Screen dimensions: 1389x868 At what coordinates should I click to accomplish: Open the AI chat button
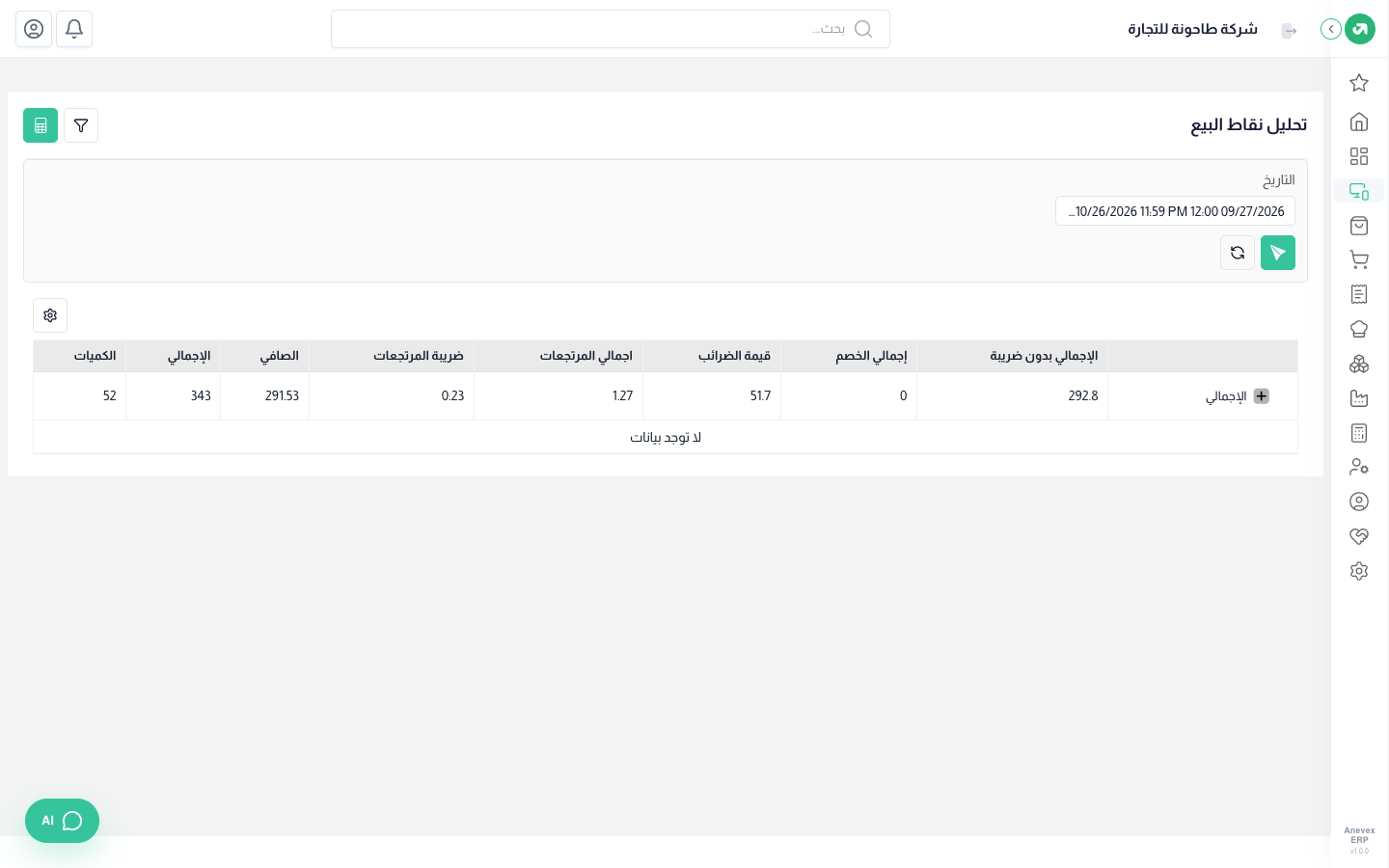(62, 821)
